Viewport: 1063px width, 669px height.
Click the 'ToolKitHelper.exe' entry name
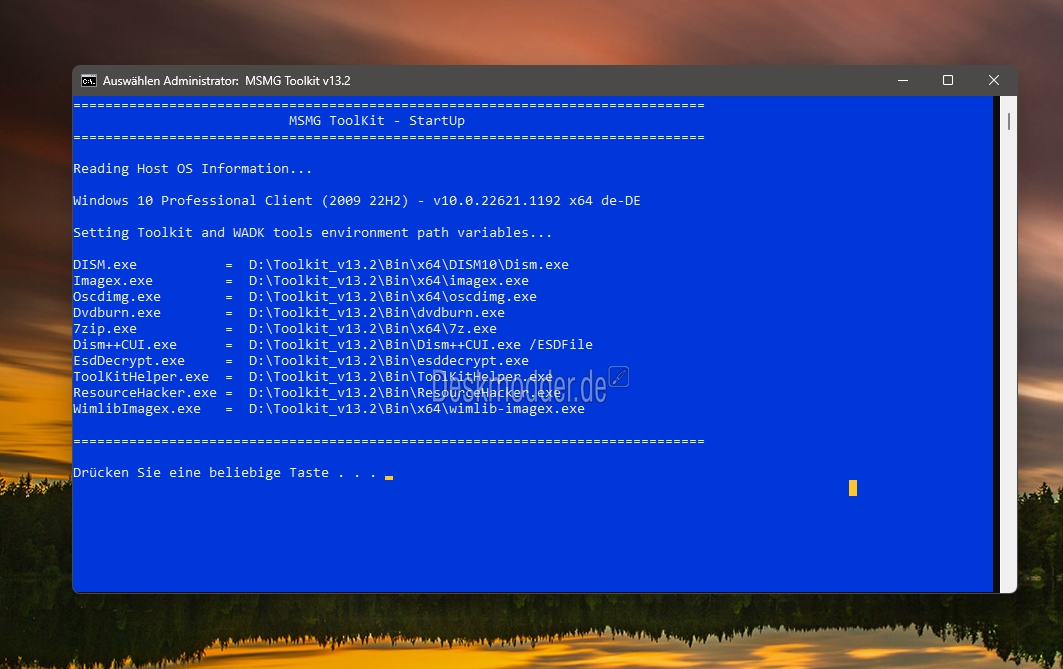click(141, 377)
